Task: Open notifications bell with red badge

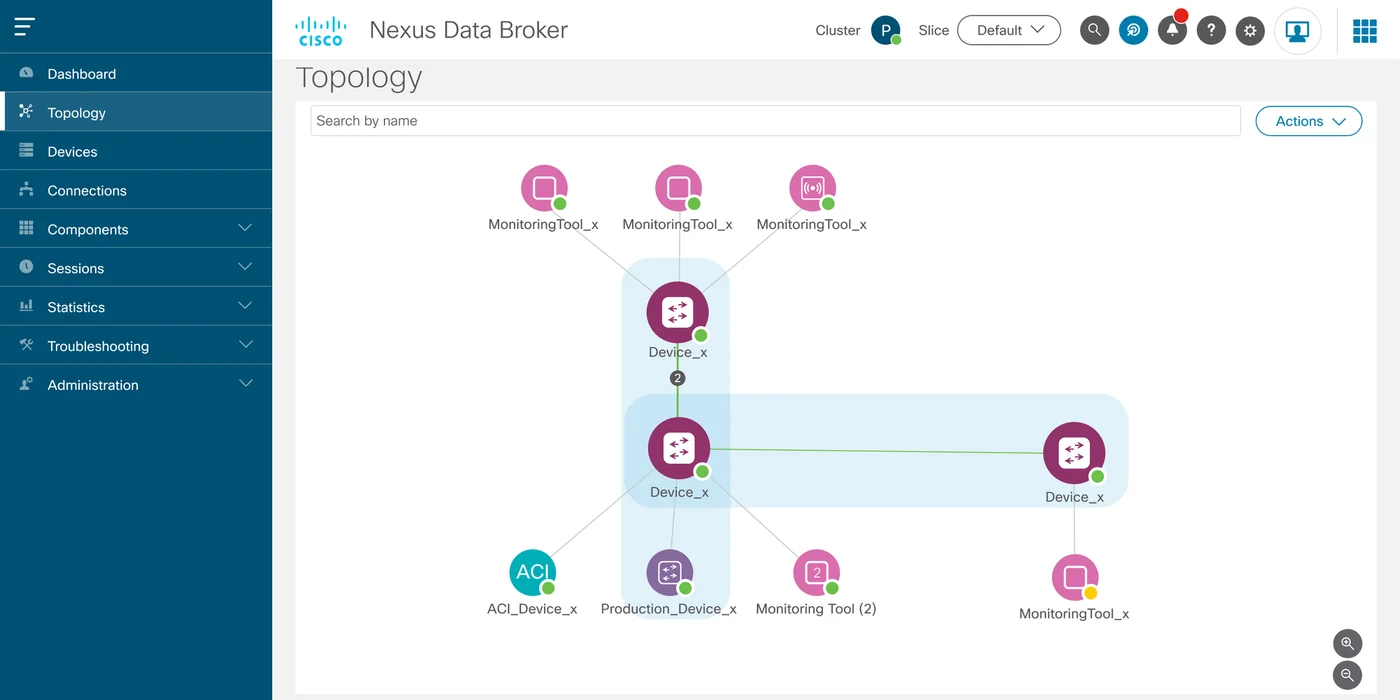Action: (x=1172, y=30)
